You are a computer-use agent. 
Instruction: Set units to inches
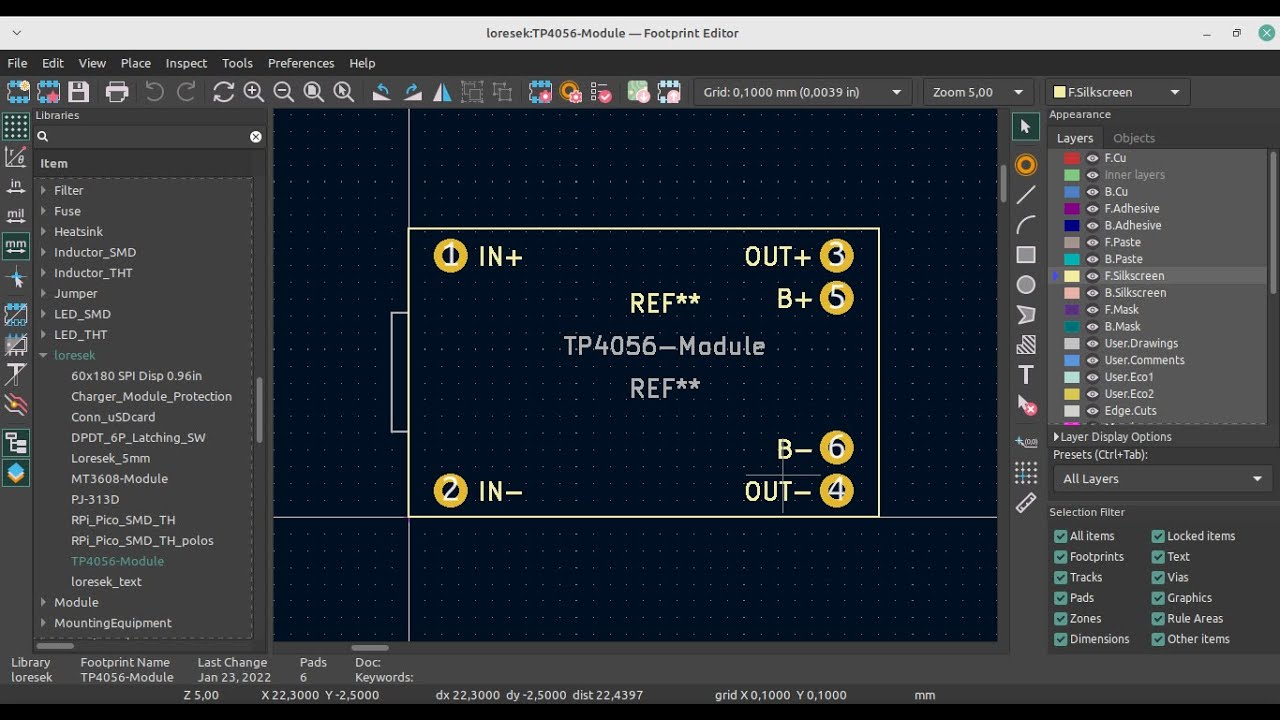(16, 186)
